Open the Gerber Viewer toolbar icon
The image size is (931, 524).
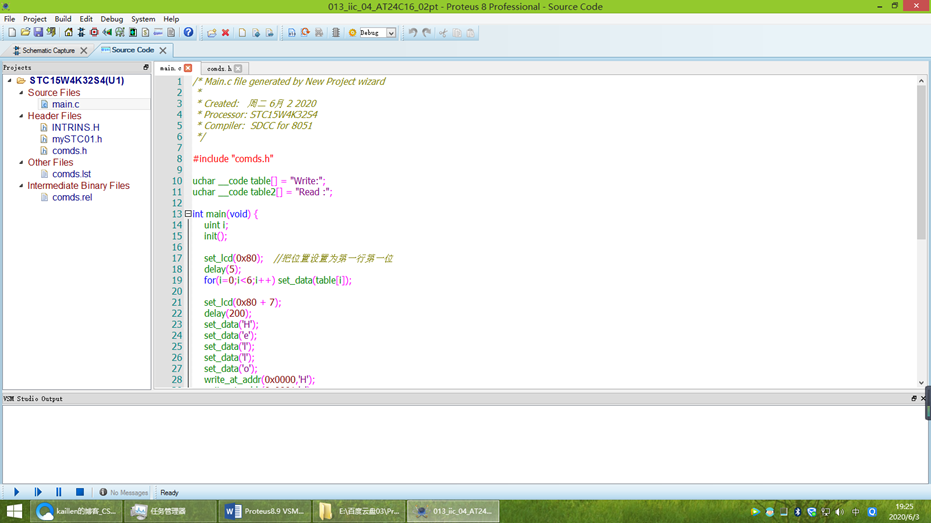tap(120, 33)
